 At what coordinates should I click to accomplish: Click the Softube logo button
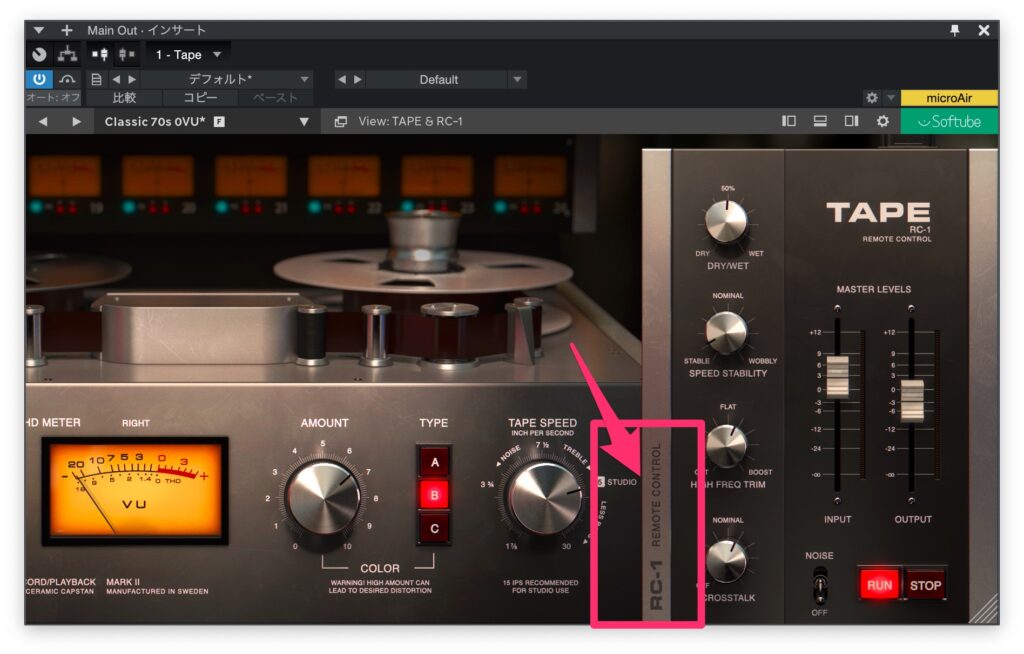(x=949, y=121)
